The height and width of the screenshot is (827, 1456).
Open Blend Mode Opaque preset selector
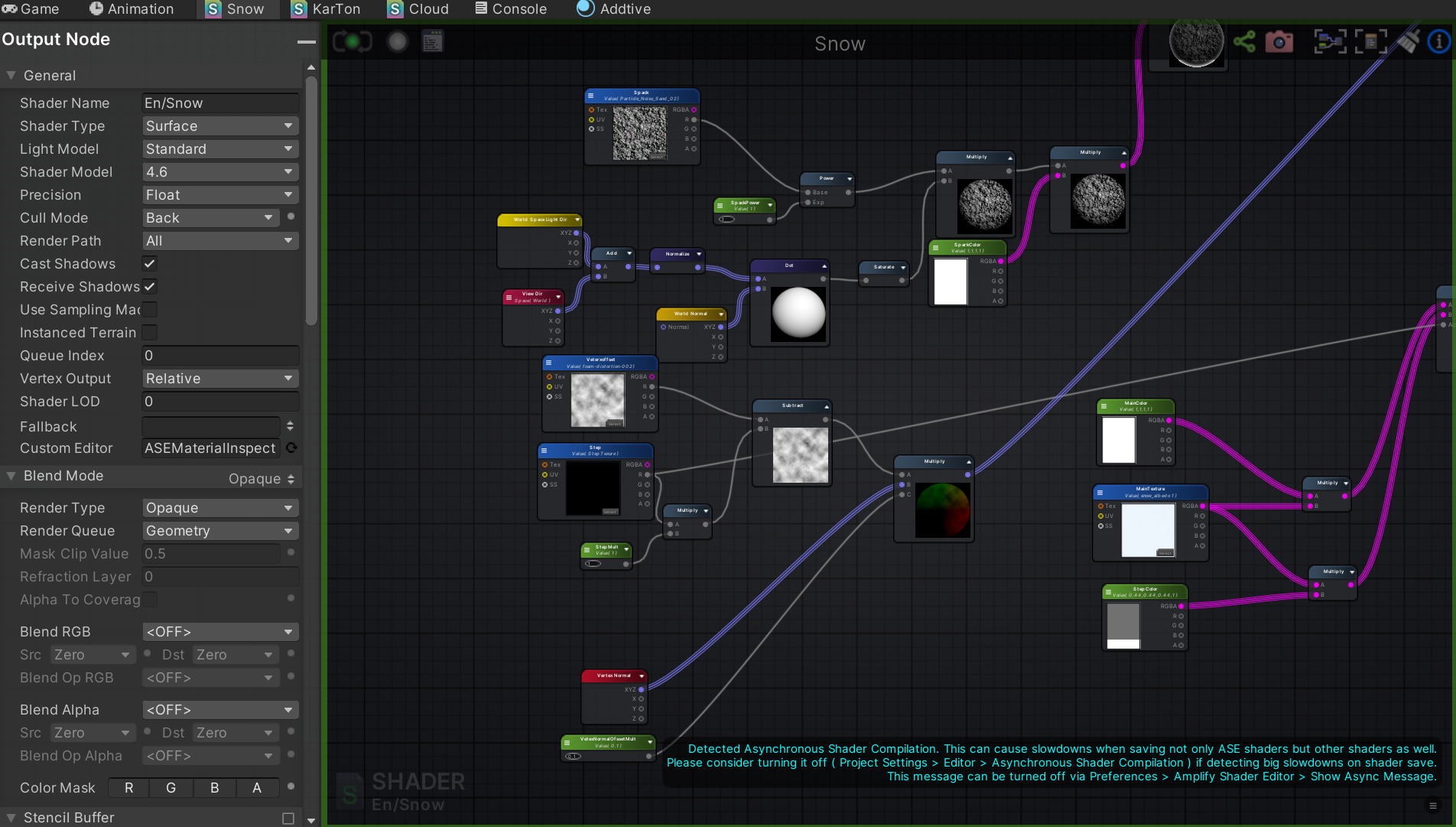(262, 479)
